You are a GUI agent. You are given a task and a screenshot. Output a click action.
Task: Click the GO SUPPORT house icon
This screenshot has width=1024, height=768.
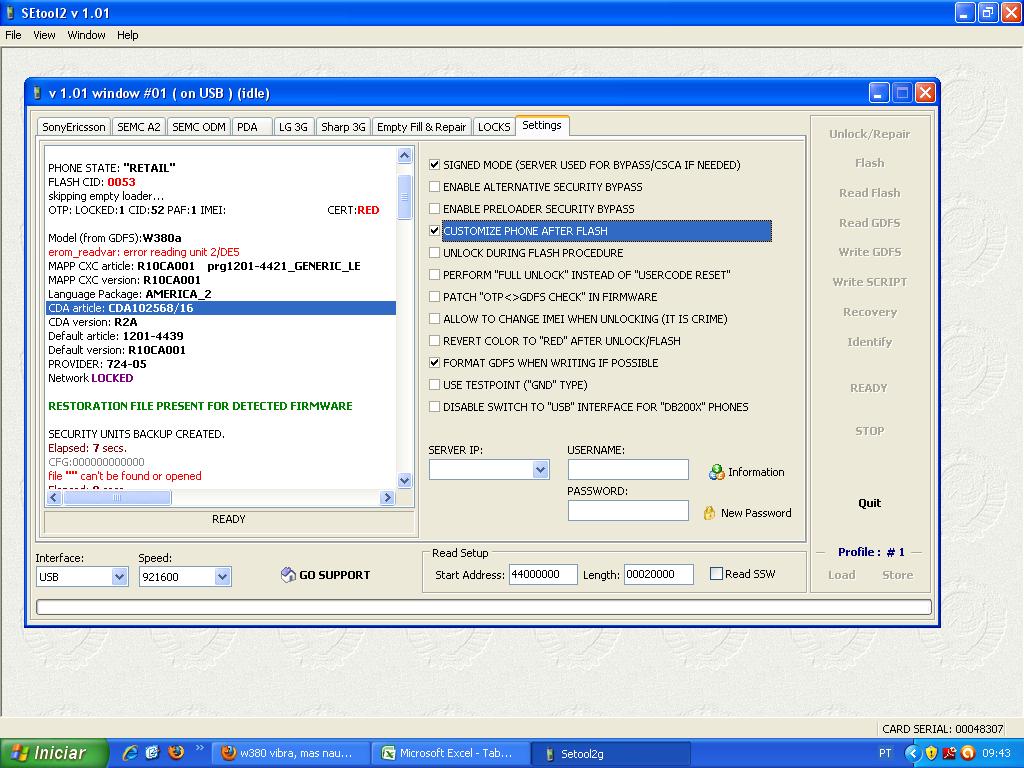point(288,575)
